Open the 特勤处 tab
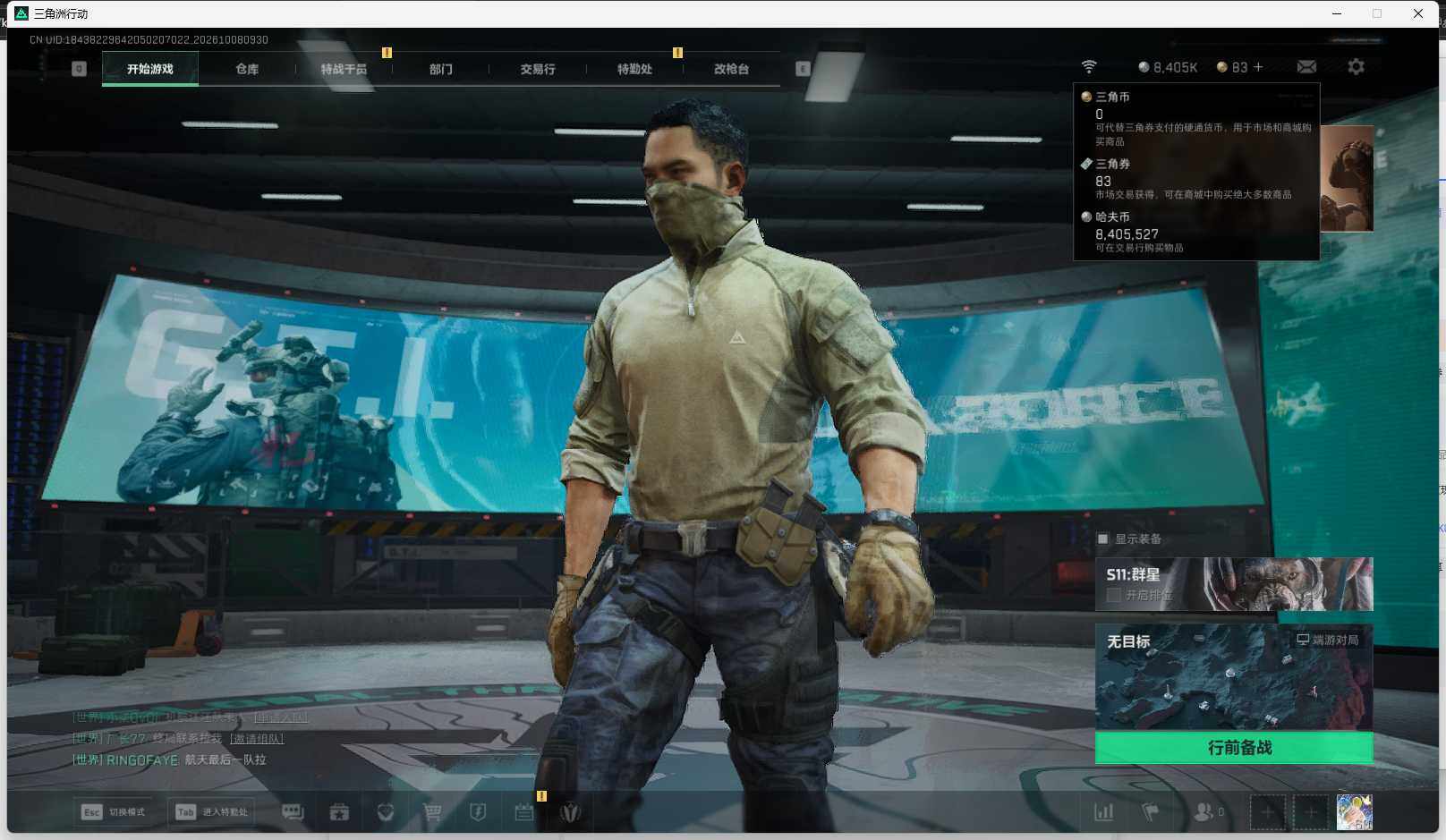The height and width of the screenshot is (840, 1446). 634,69
